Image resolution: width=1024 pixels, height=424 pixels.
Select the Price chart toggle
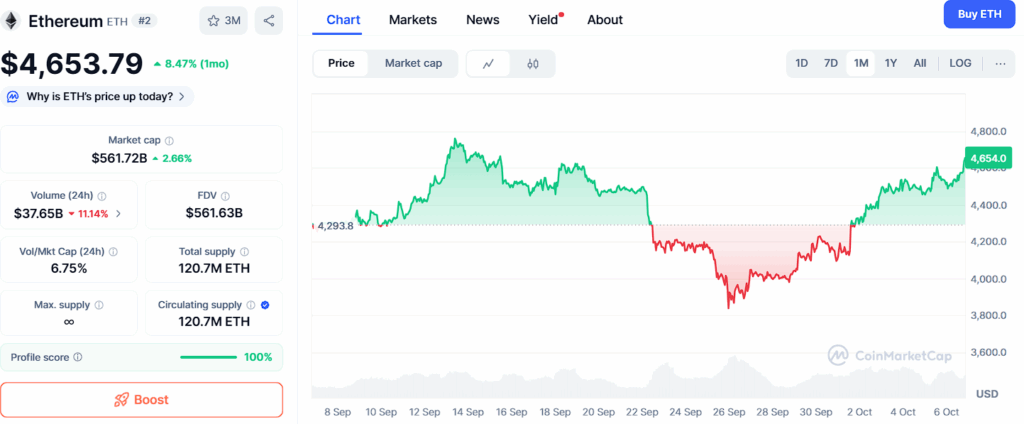pyautogui.click(x=341, y=63)
